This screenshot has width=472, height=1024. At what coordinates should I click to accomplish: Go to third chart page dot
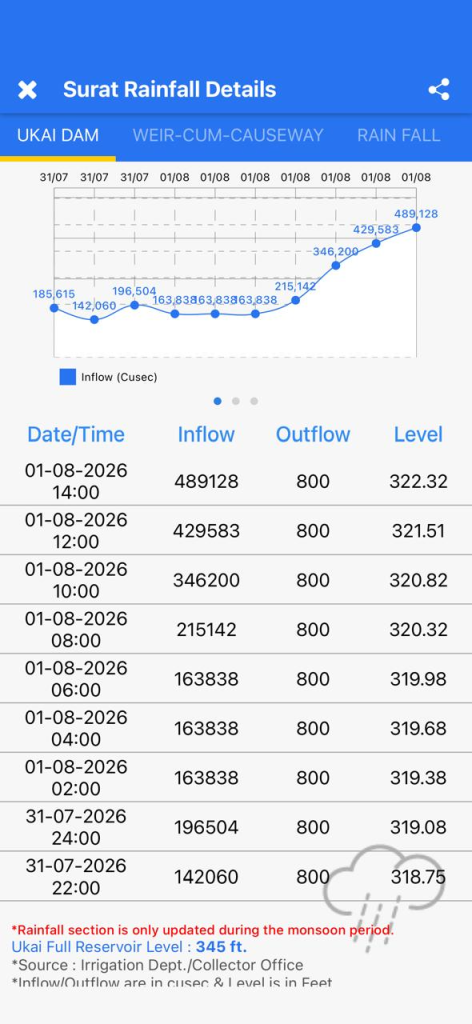tap(254, 401)
